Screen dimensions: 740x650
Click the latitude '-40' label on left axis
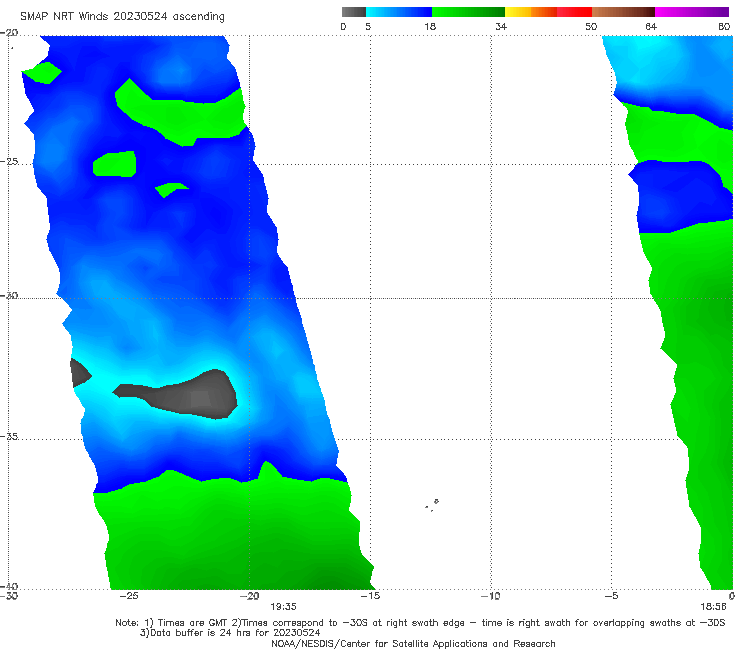pos(9,586)
